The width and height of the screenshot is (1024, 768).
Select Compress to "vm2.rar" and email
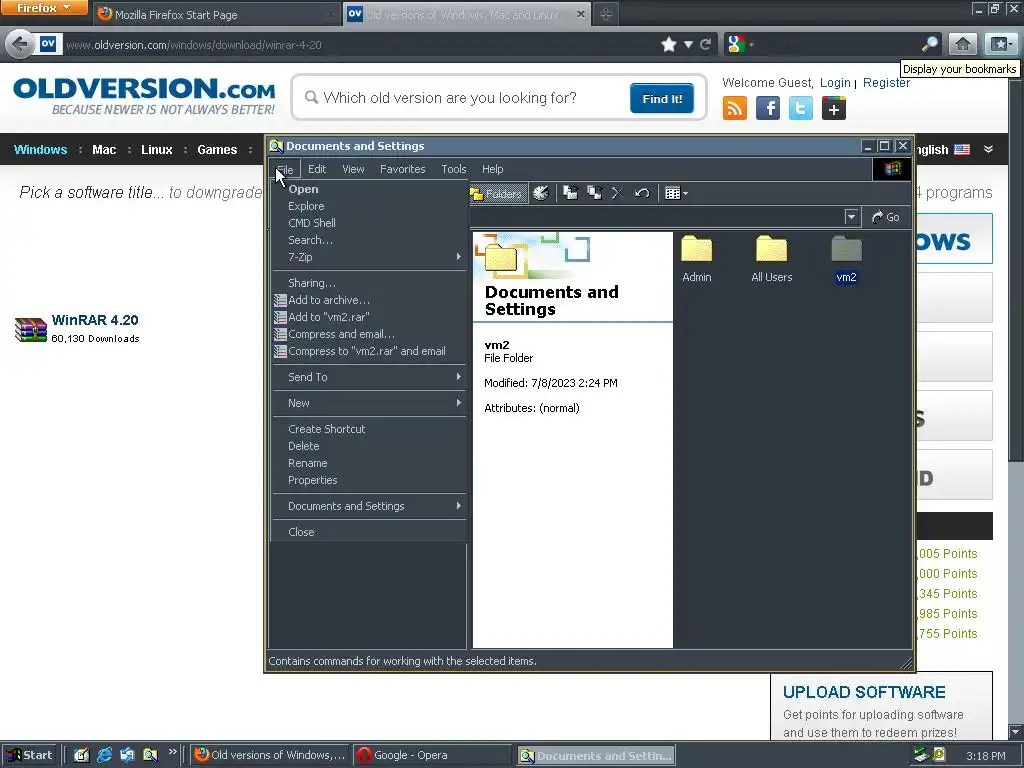tap(369, 351)
